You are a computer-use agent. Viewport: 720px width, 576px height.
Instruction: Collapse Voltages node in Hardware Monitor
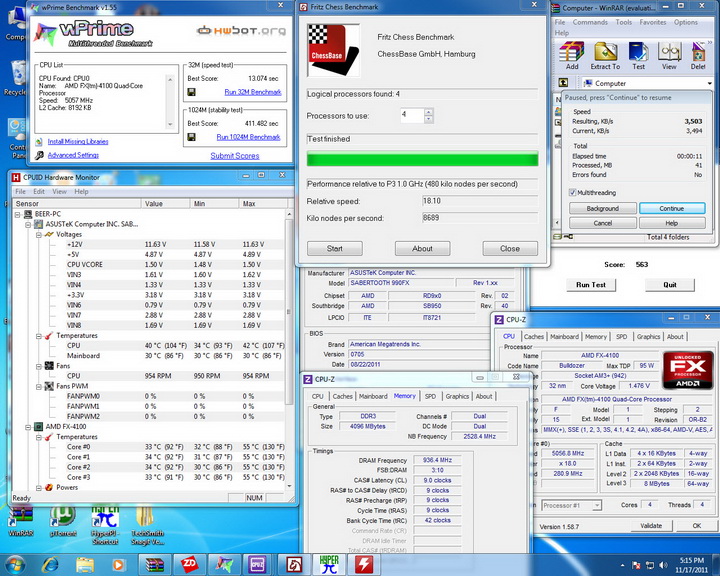[x=39, y=234]
